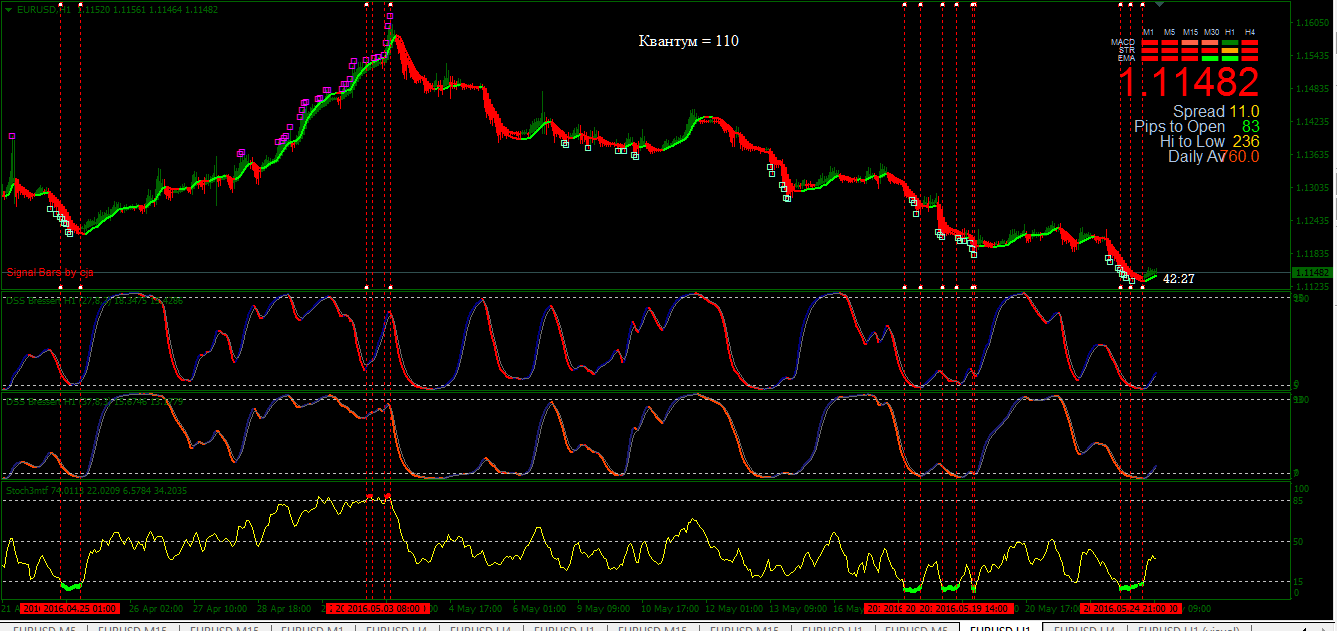Click the '13 May 09:00' time axis label
The height and width of the screenshot is (631, 1337).
pyautogui.click(x=800, y=608)
